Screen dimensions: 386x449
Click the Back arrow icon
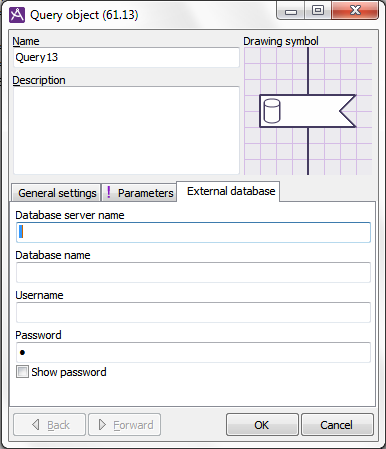click(x=36, y=425)
